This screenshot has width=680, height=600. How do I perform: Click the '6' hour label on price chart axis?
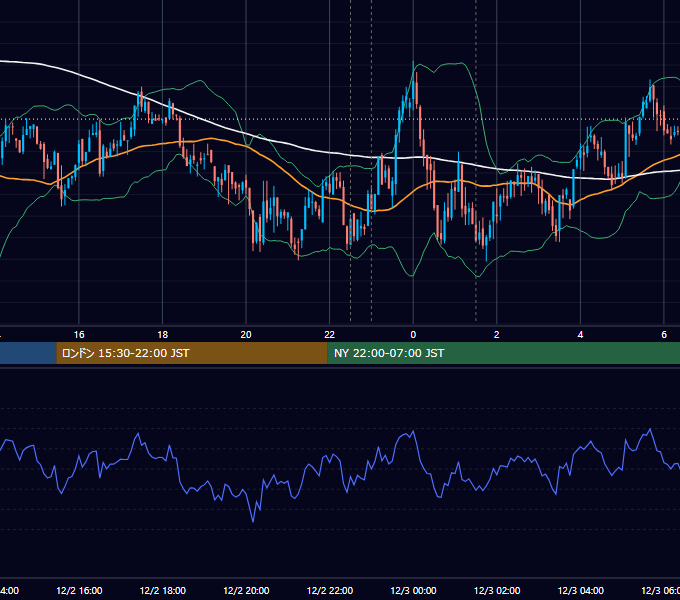(664, 335)
